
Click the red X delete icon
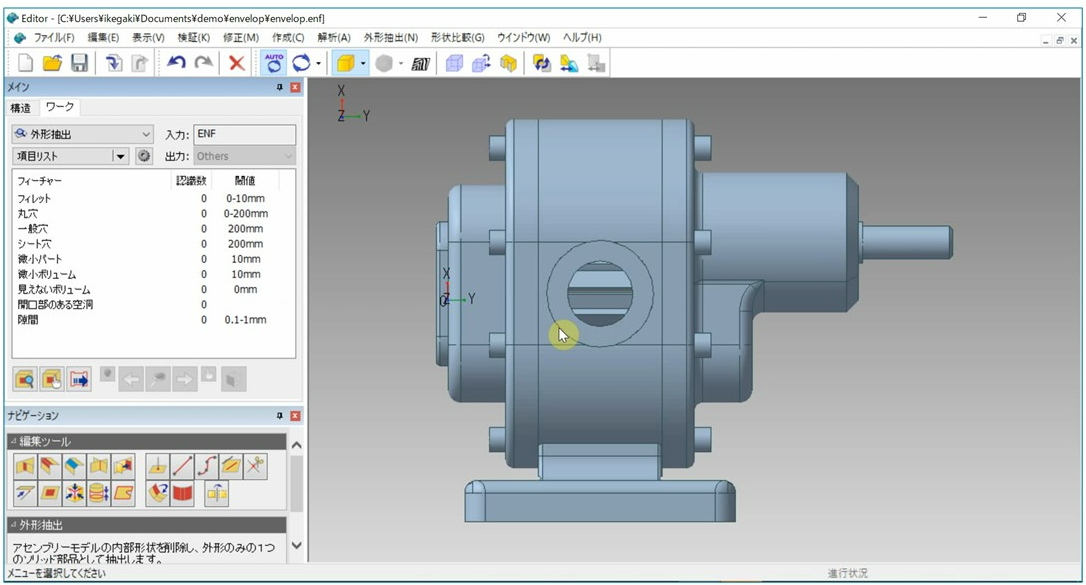tap(237, 63)
